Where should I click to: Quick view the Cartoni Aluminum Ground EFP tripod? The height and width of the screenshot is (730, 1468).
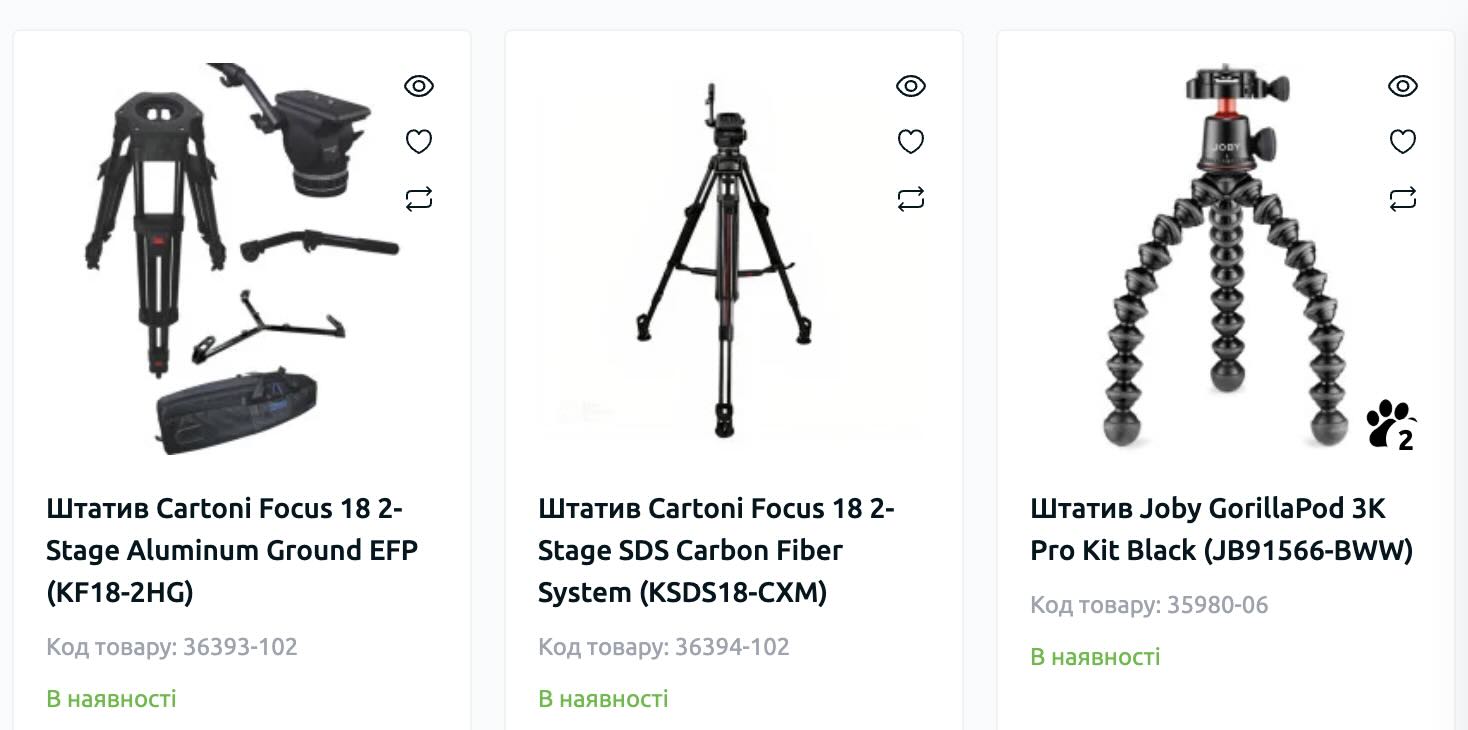419,86
